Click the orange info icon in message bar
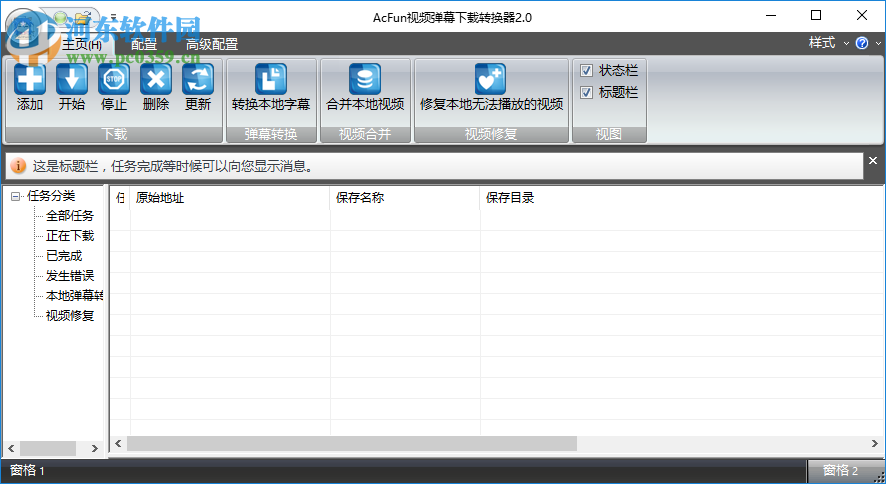The width and height of the screenshot is (886, 484). coord(18,166)
